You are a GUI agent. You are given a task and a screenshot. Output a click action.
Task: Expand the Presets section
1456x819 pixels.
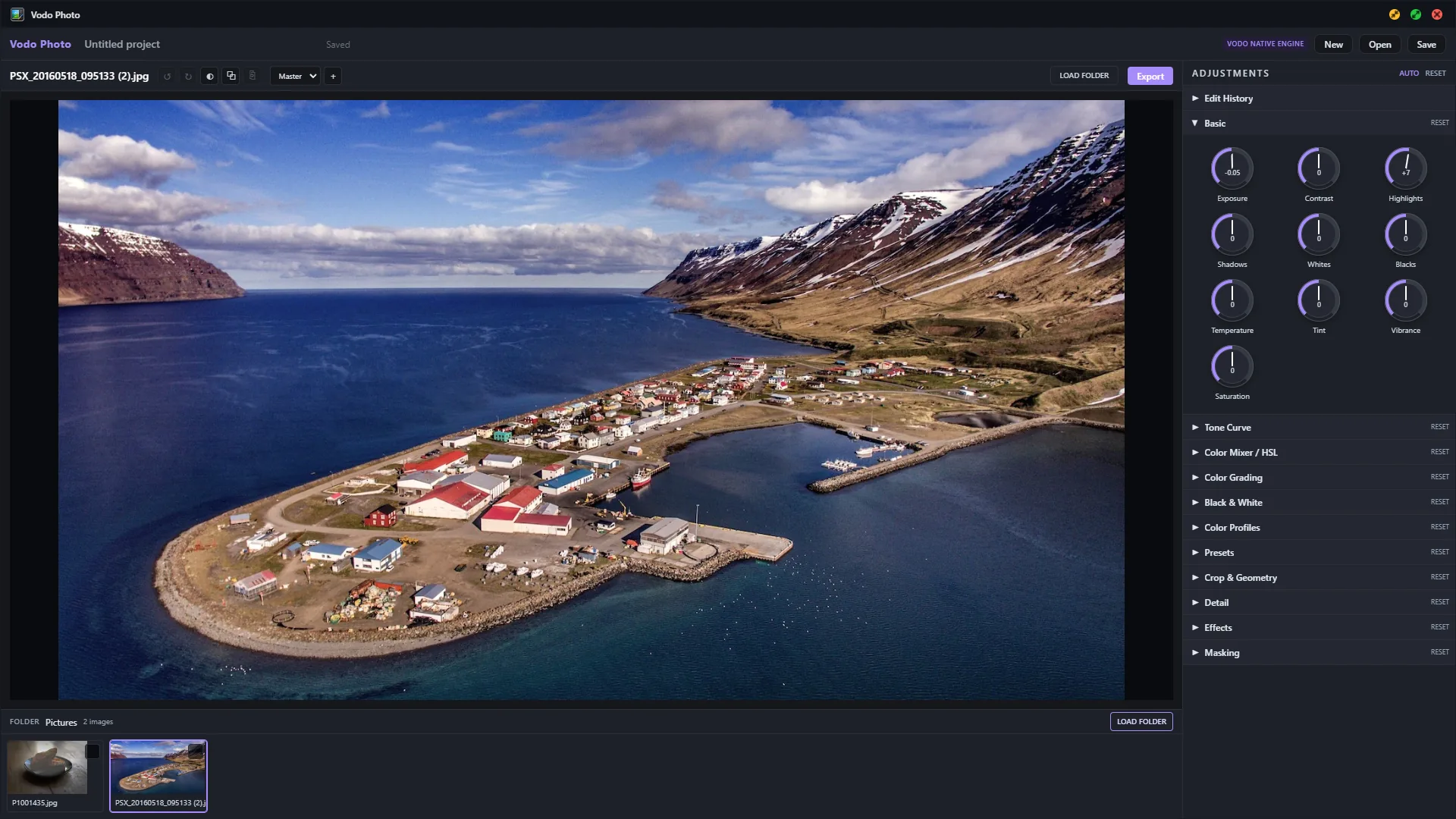pos(1319,553)
